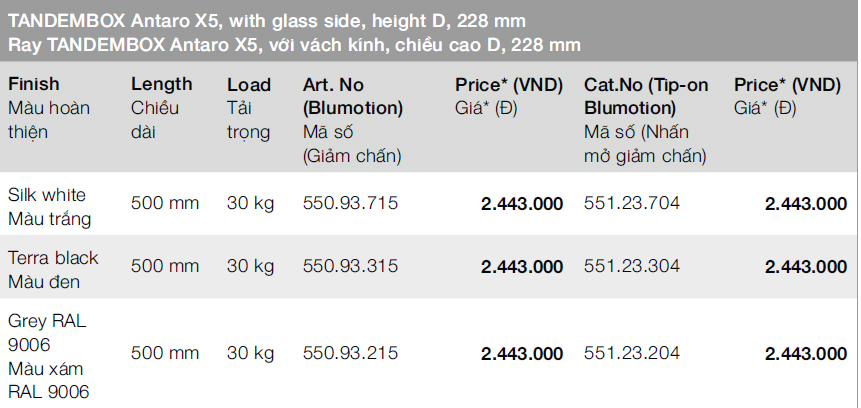Click the 30 kg load in Terra black row
Screen dimensions: 861x408
click(250, 266)
